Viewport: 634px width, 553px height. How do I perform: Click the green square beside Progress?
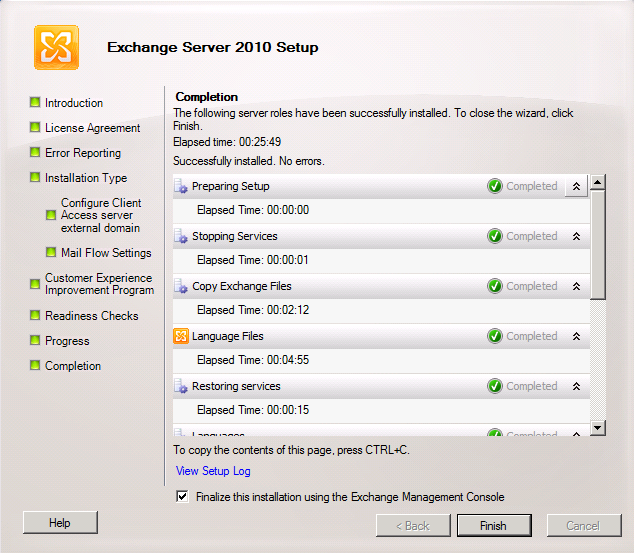point(35,340)
